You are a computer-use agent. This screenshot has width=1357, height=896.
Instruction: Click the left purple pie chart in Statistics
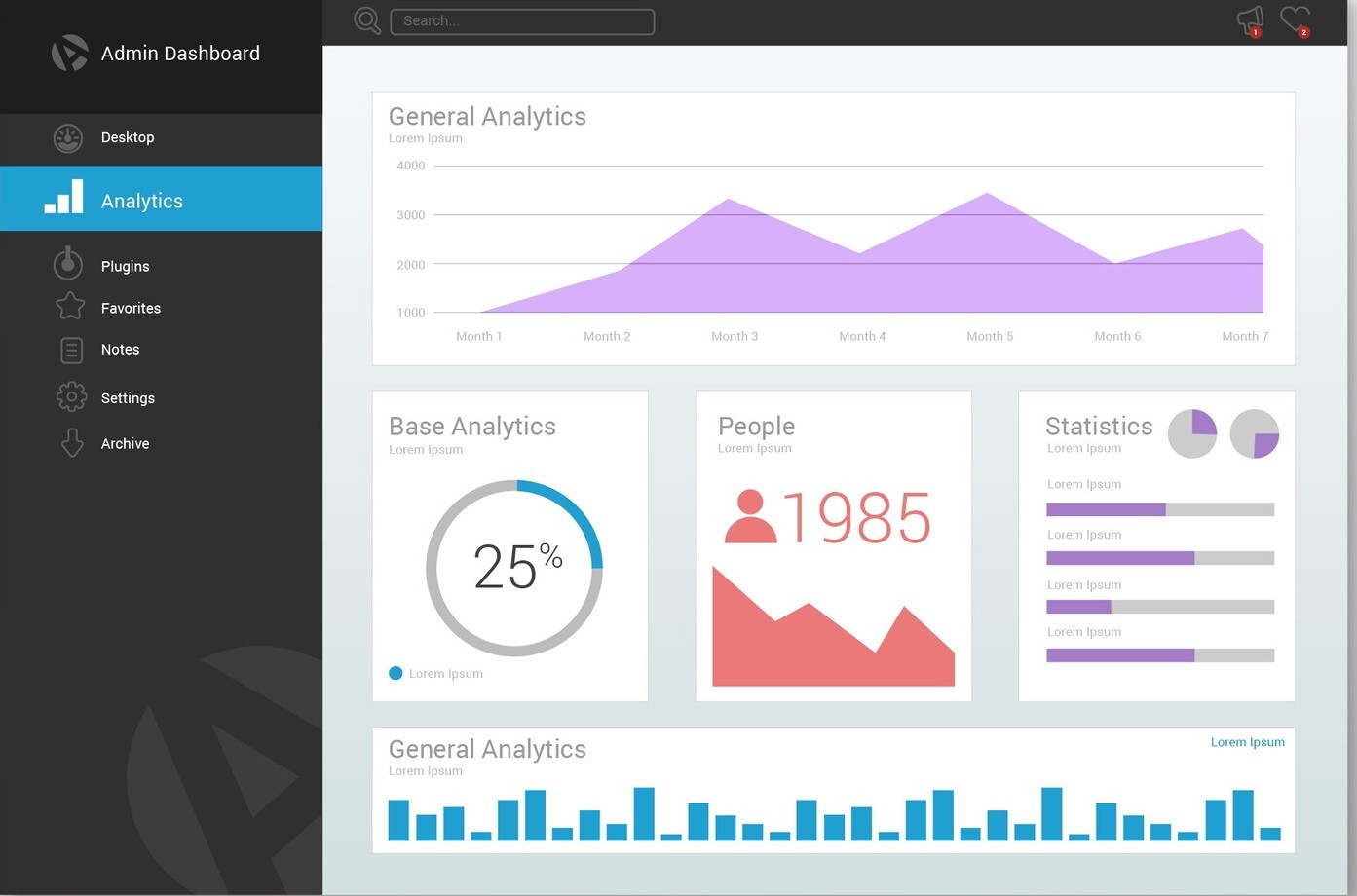pos(1191,433)
